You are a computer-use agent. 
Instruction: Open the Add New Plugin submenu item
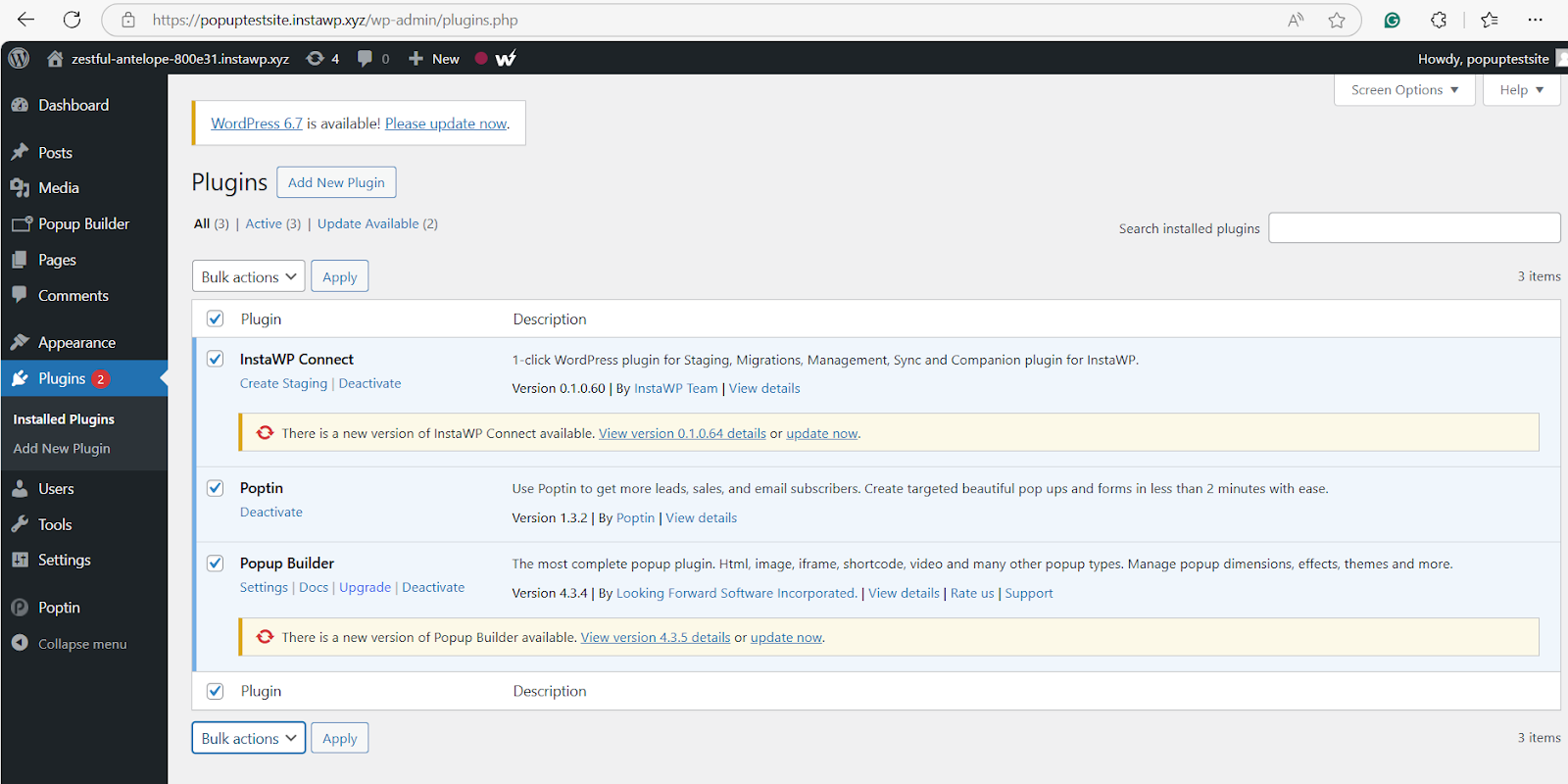(x=62, y=449)
